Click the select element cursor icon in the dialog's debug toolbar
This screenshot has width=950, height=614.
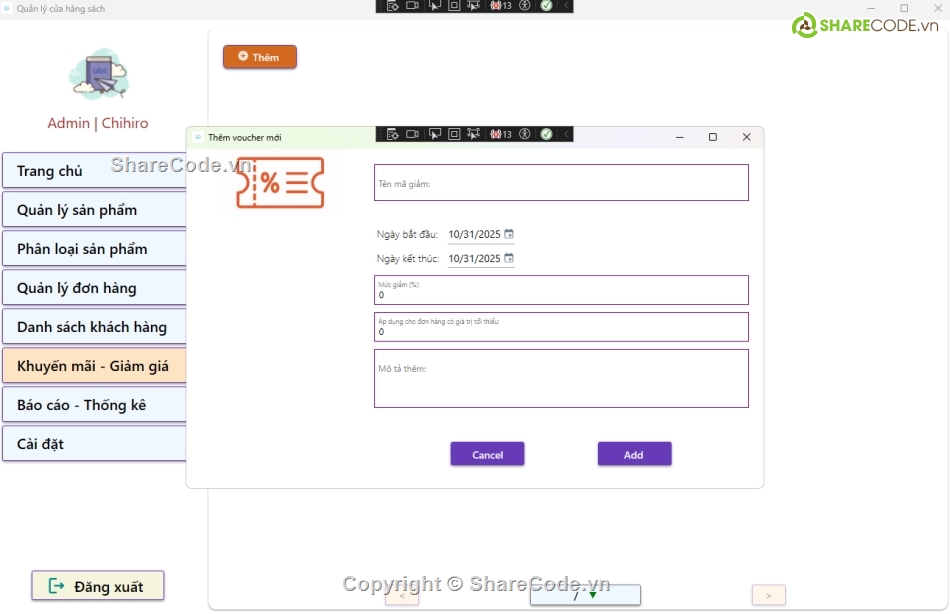click(x=434, y=134)
